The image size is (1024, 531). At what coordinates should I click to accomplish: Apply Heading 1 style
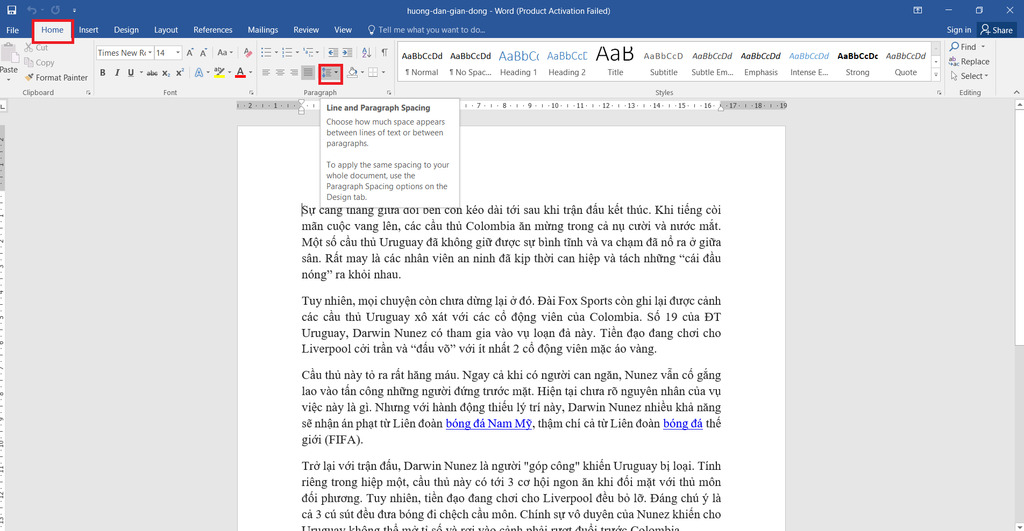tap(519, 63)
